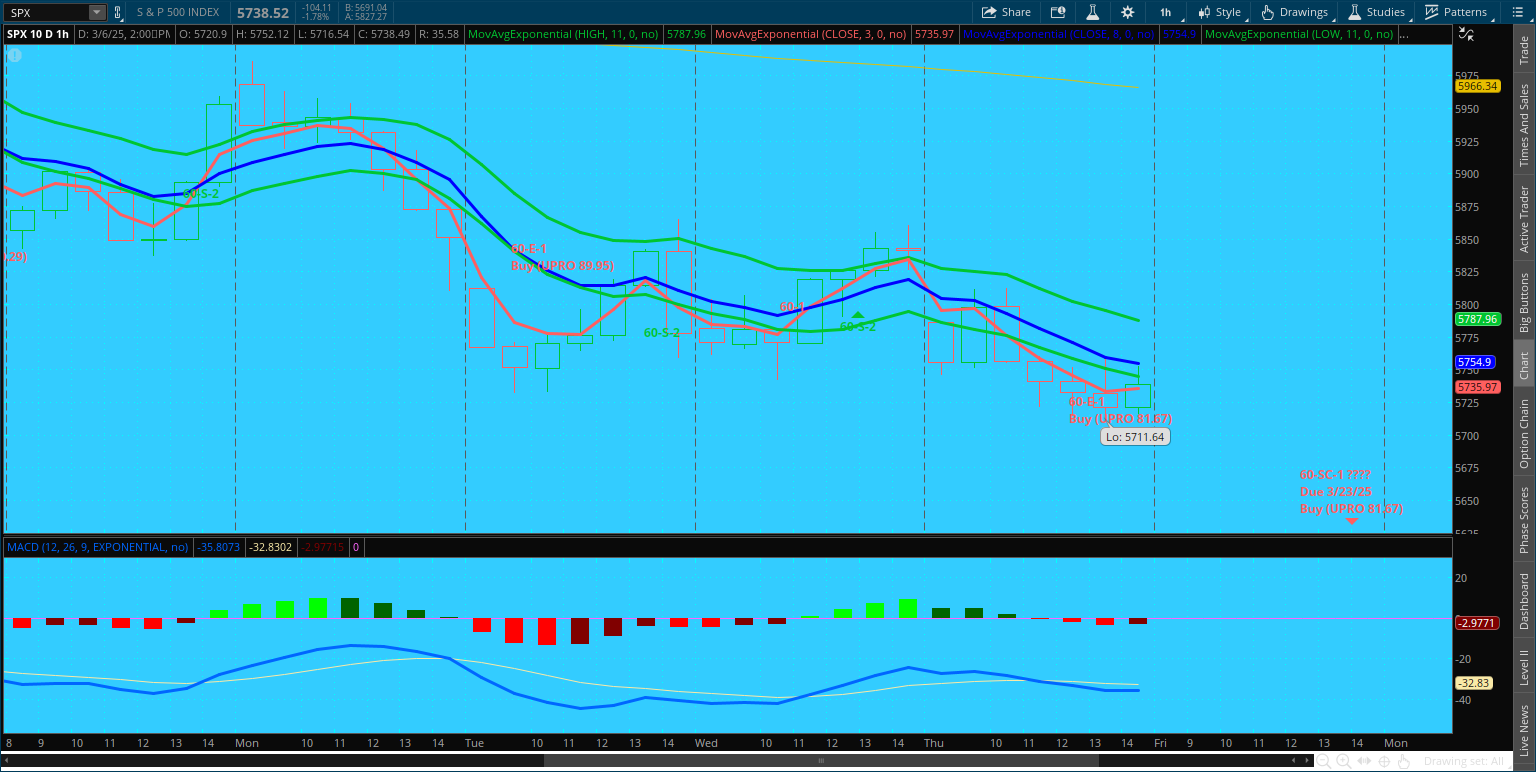1536x772 pixels.
Task: Open the Phase Scores side tab
Action: (x=1524, y=519)
